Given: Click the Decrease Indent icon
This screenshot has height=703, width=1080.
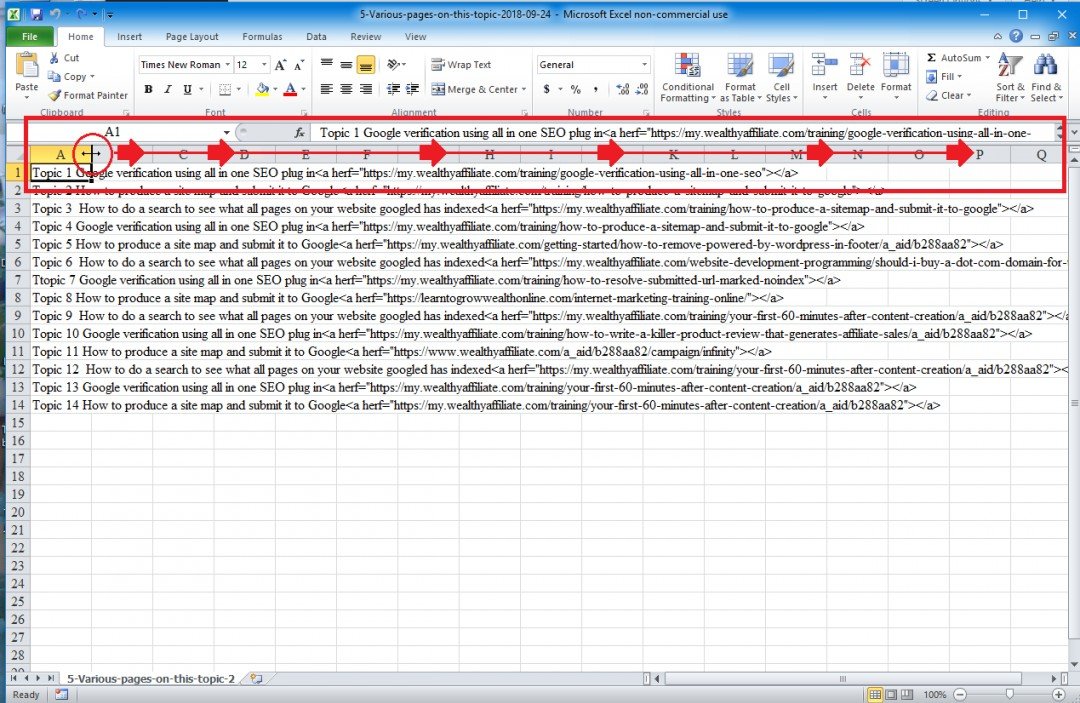Looking at the screenshot, I should 393,89.
